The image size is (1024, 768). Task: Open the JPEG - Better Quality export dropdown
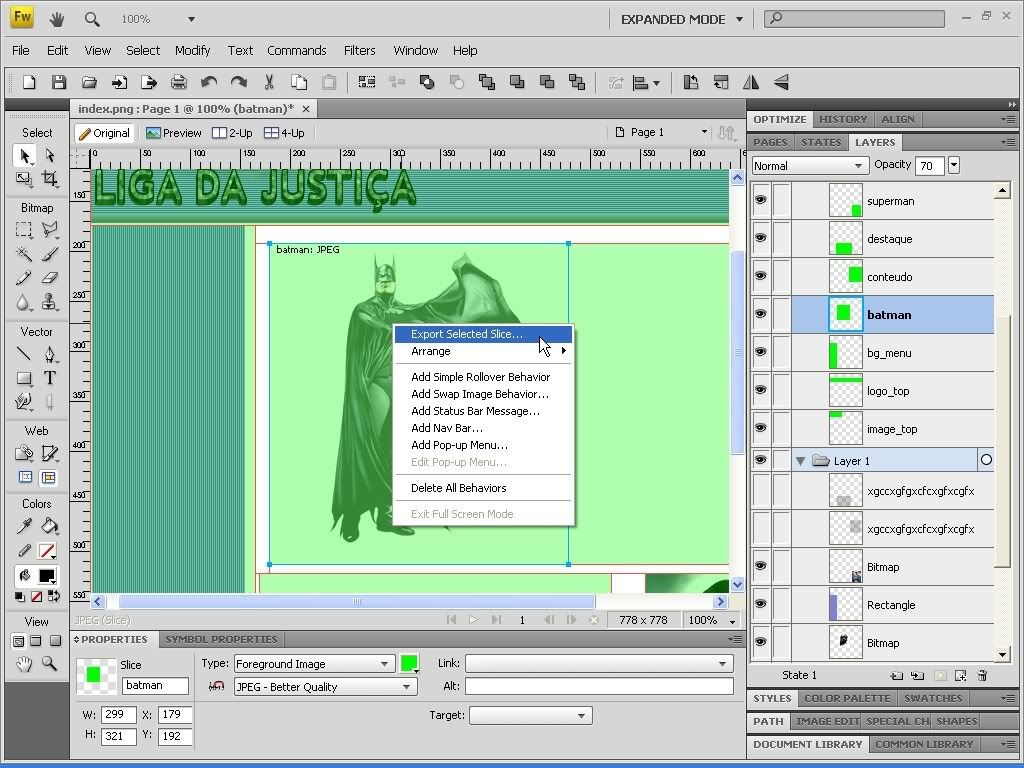pos(325,686)
